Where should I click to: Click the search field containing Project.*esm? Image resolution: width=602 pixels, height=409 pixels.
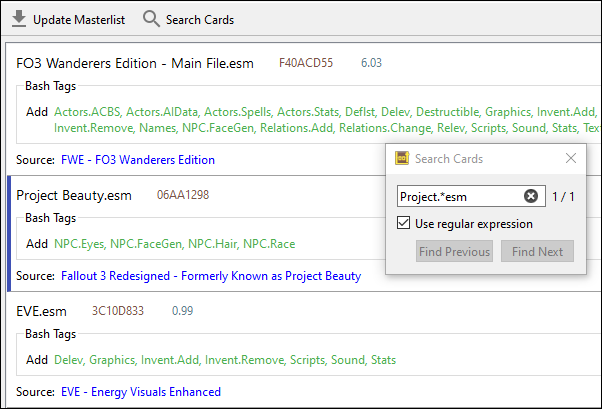click(x=471, y=196)
